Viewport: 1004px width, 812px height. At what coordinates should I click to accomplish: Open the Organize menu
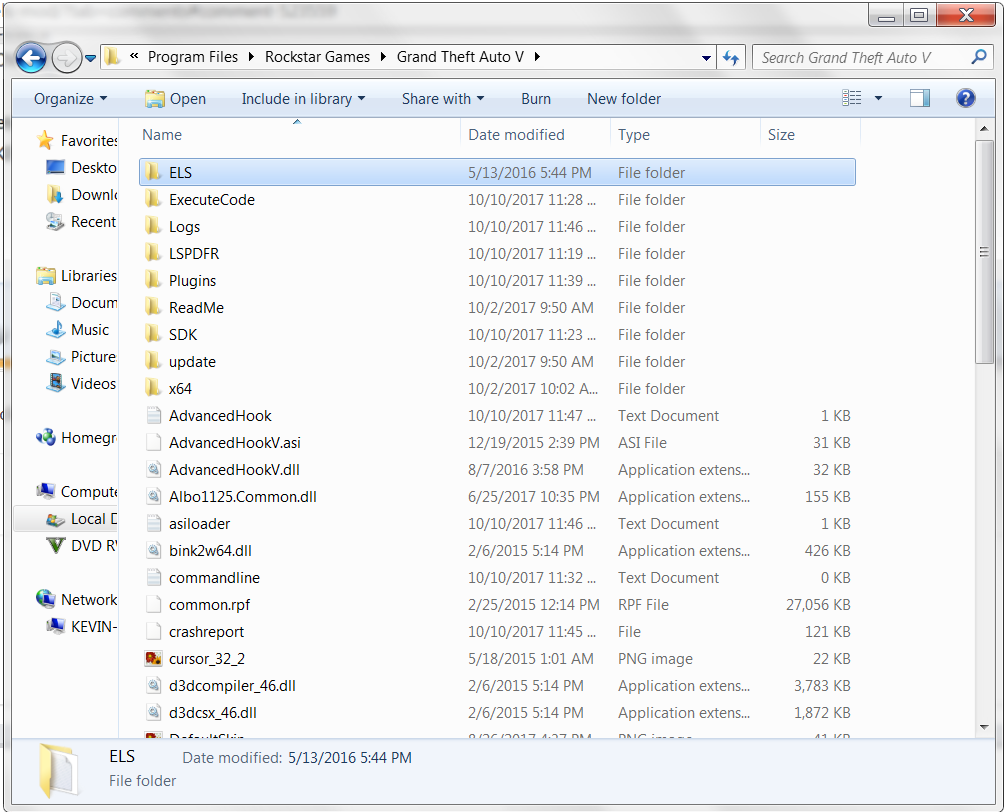pyautogui.click(x=70, y=99)
